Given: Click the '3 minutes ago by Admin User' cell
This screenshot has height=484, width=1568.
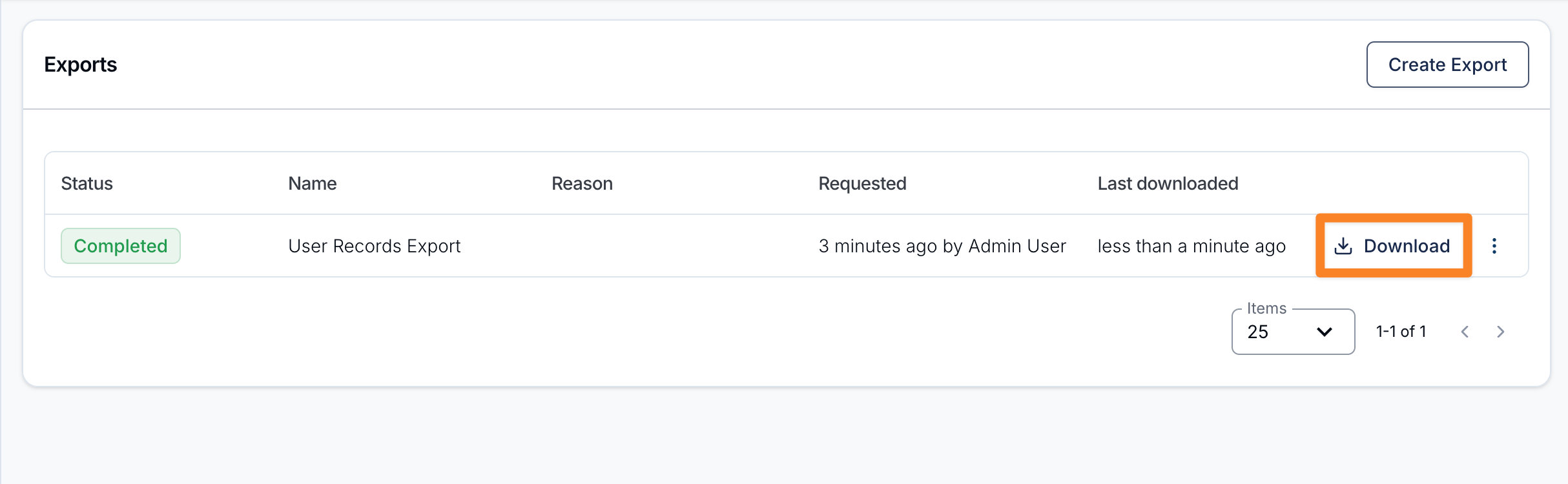Looking at the screenshot, I should coord(942,246).
